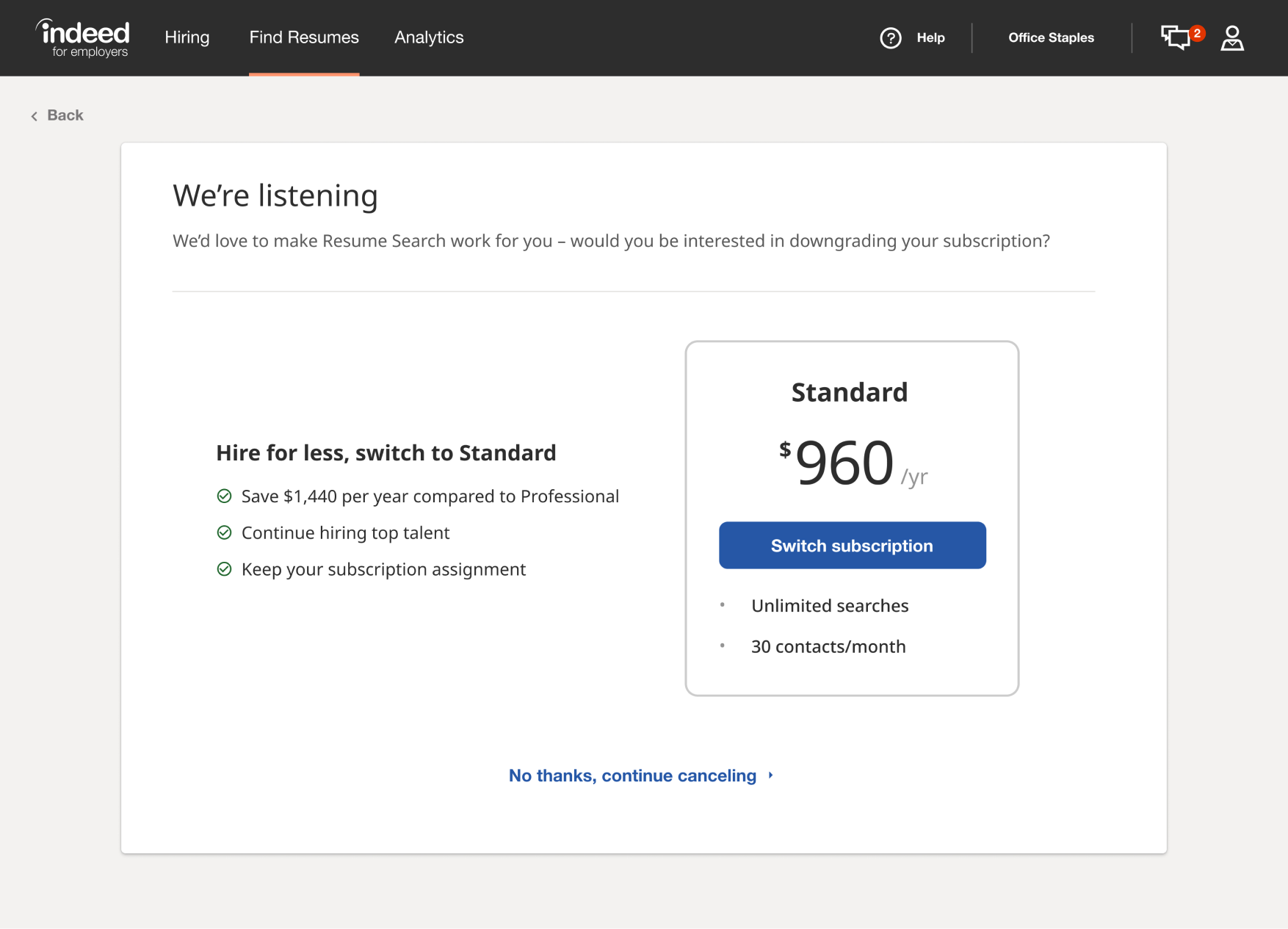Image resolution: width=1288 pixels, height=929 pixels.
Task: Click No thanks, continue canceling link
Action: click(632, 776)
